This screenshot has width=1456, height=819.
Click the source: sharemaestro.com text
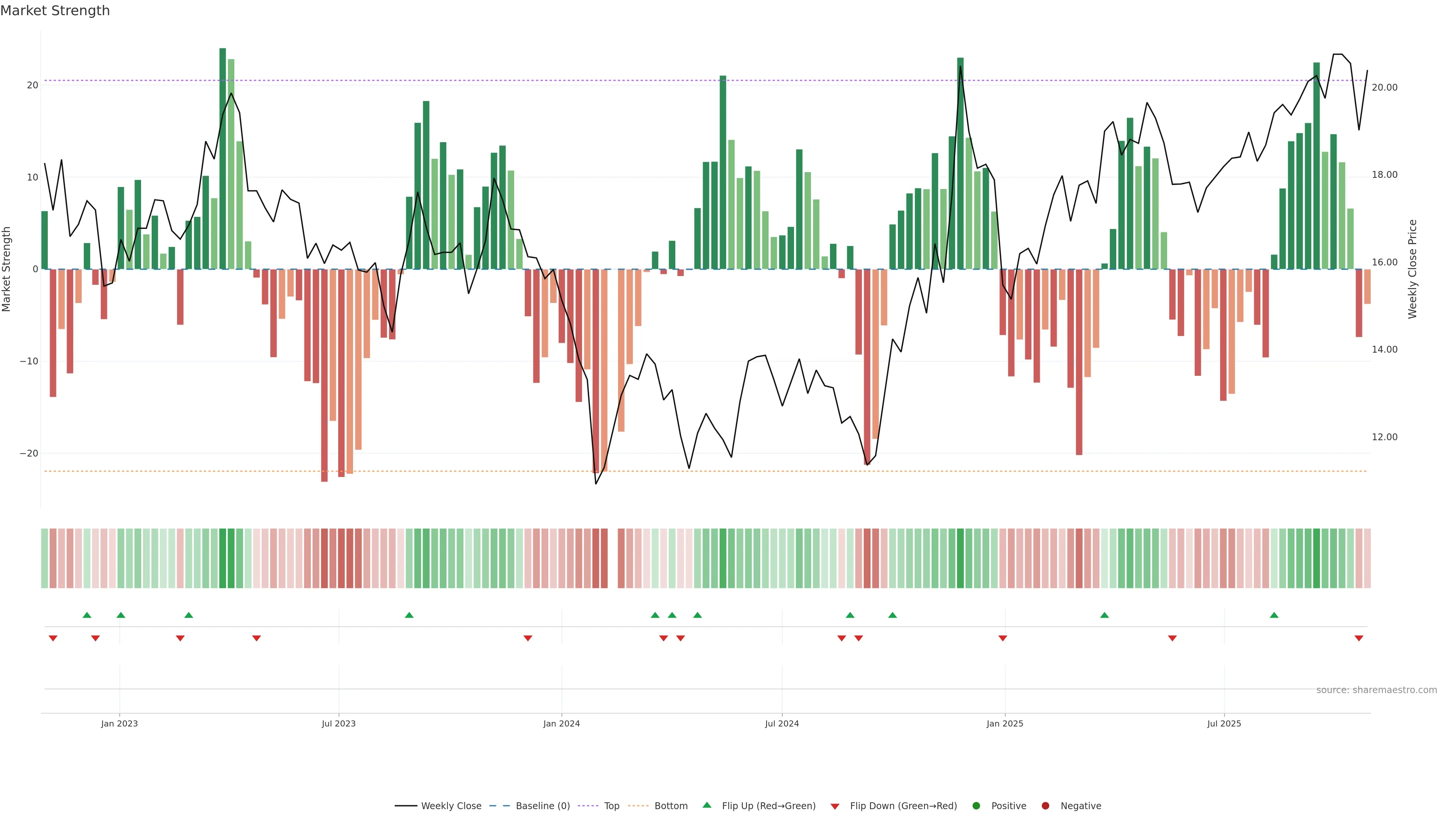(x=1376, y=690)
